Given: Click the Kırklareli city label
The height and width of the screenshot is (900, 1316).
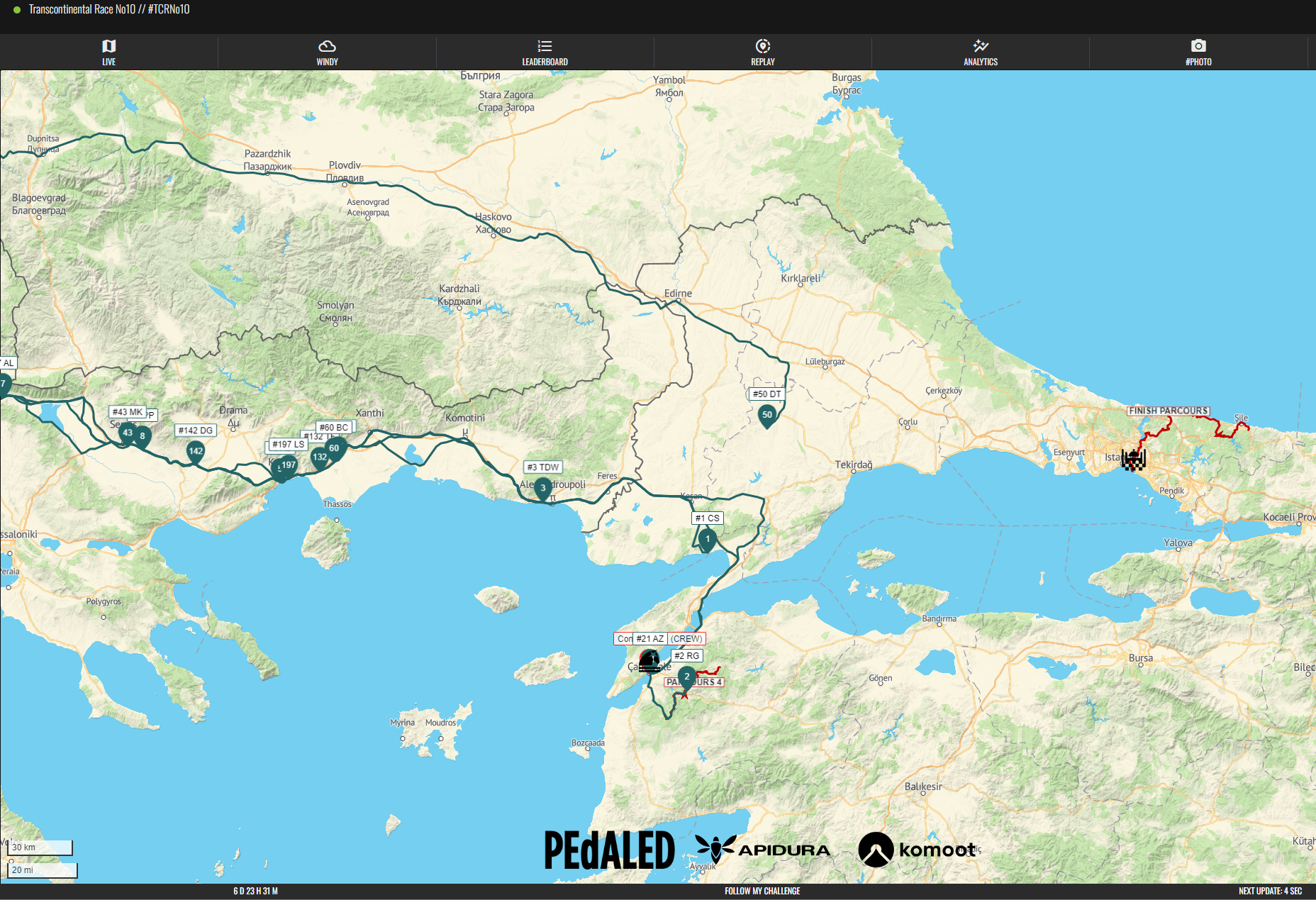Looking at the screenshot, I should tap(801, 278).
